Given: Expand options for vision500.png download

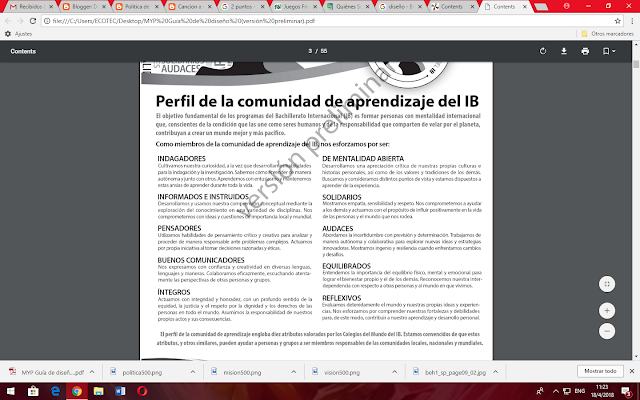Looking at the screenshot, I should pos(394,372).
